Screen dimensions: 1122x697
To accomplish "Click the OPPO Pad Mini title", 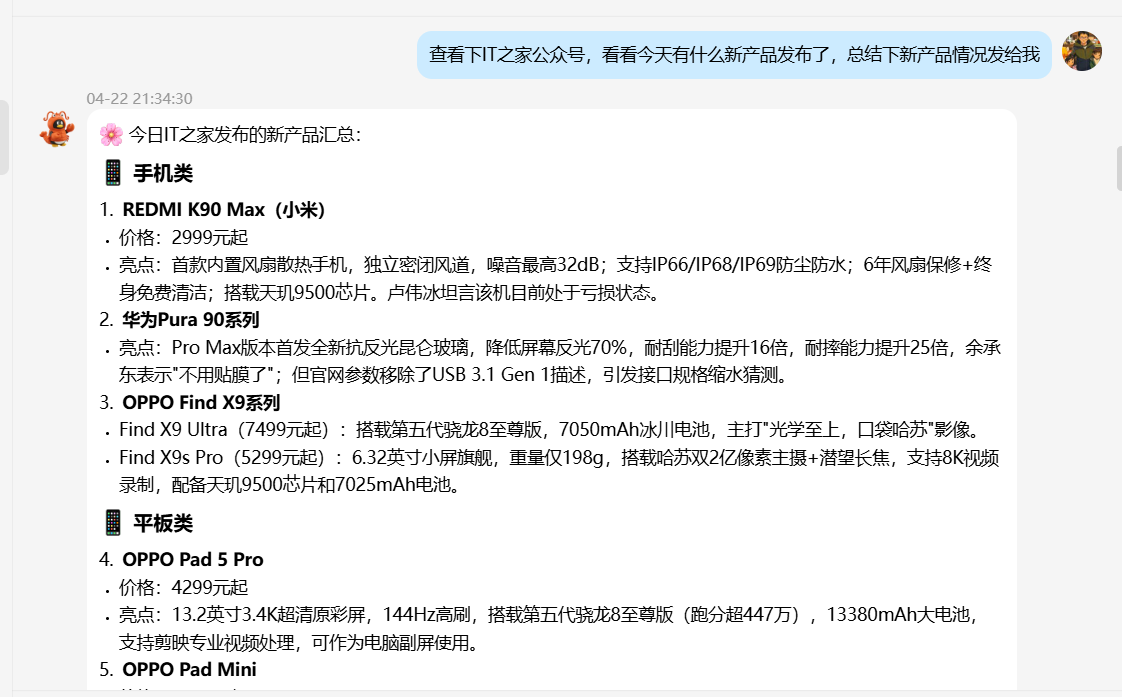I will (189, 670).
